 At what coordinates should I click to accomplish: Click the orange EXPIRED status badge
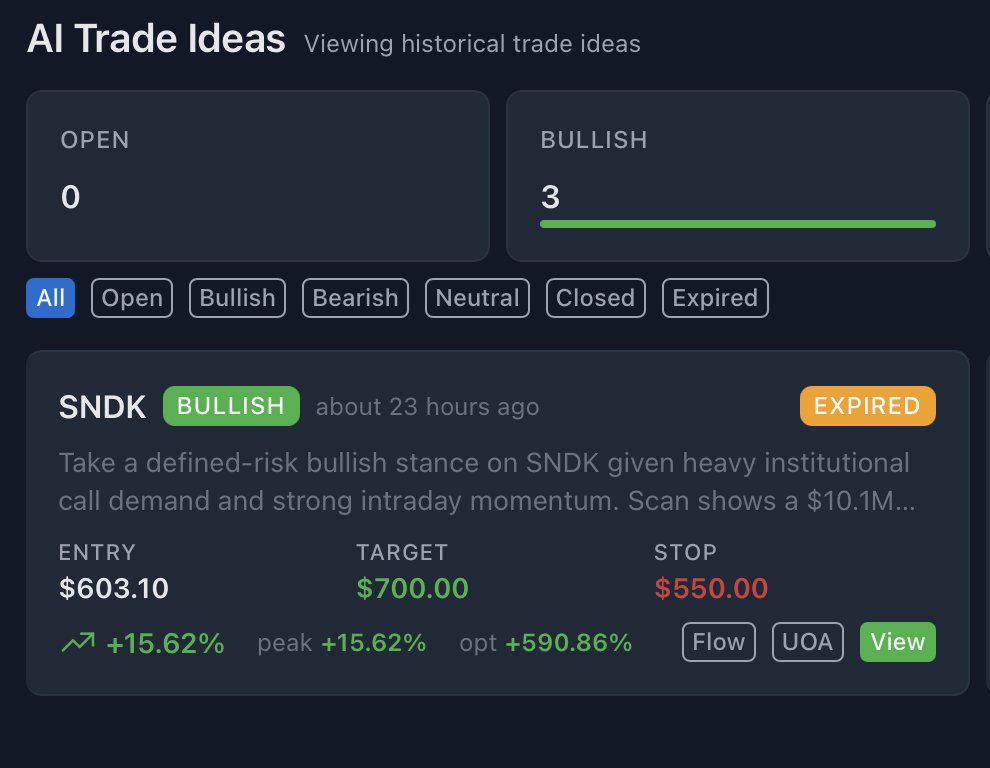click(x=868, y=406)
